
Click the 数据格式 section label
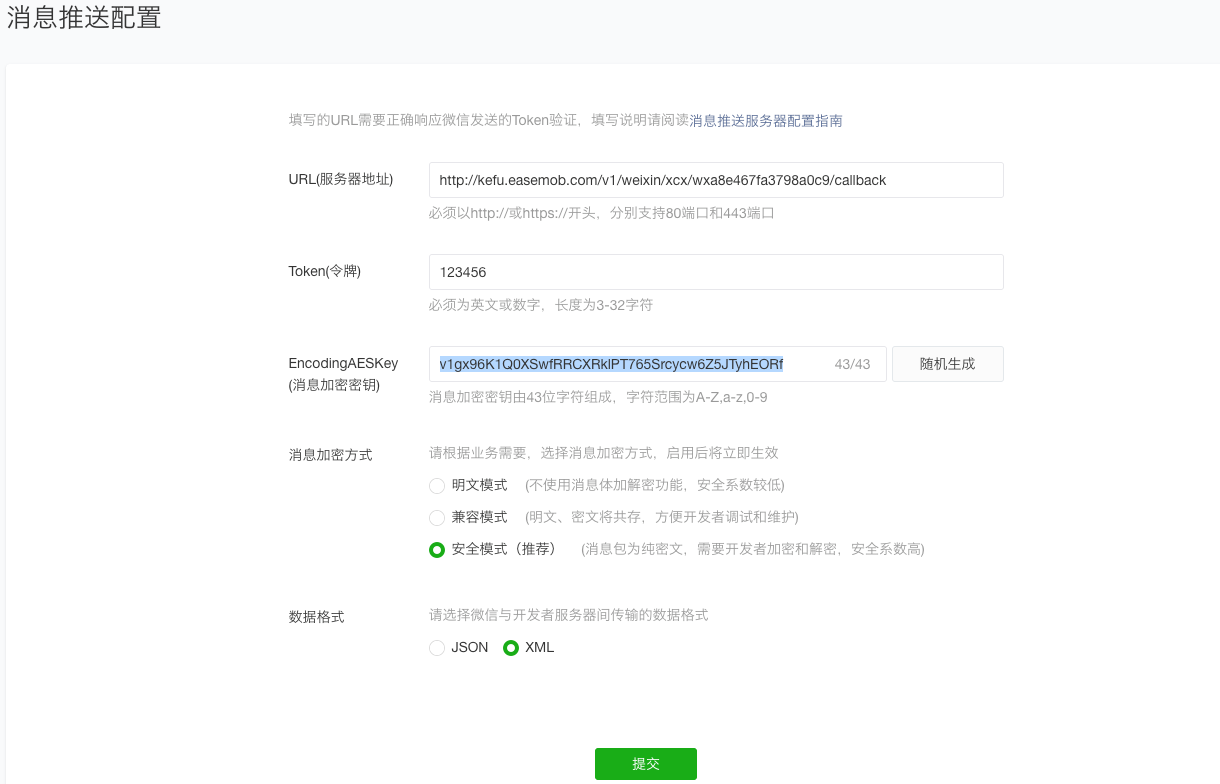coord(316,617)
